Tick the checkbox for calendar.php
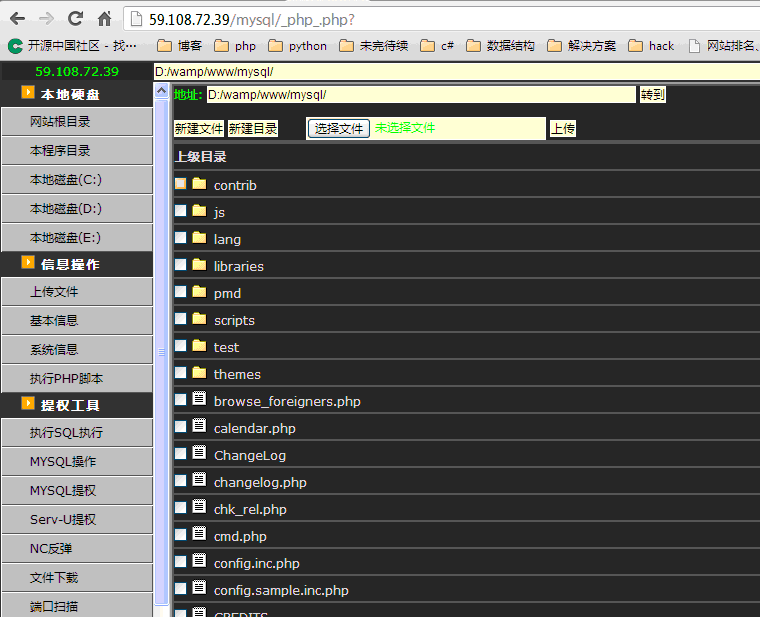 181,427
